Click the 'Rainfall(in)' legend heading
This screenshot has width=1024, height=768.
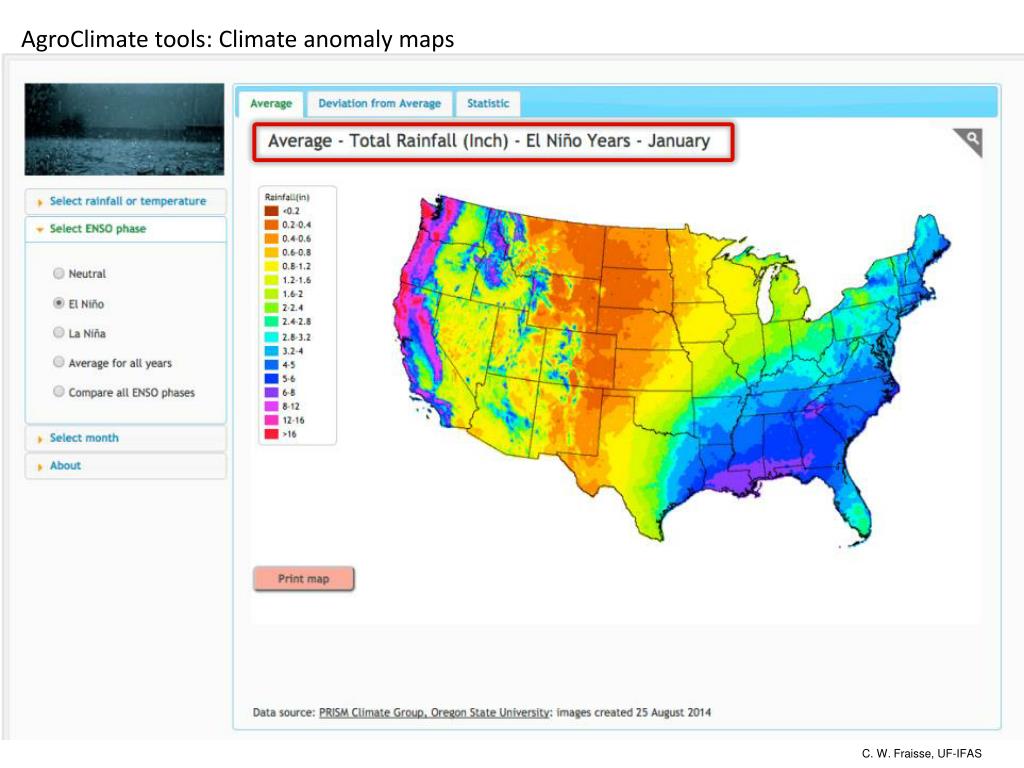pyautogui.click(x=287, y=197)
